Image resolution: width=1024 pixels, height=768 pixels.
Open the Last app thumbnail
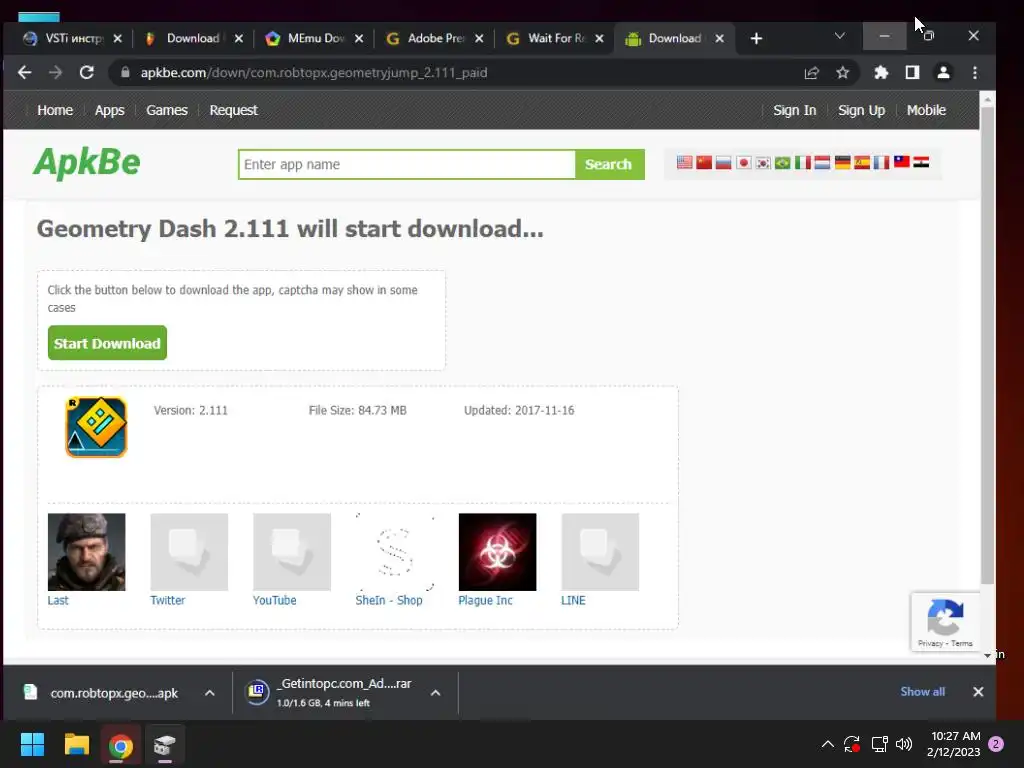tap(86, 552)
